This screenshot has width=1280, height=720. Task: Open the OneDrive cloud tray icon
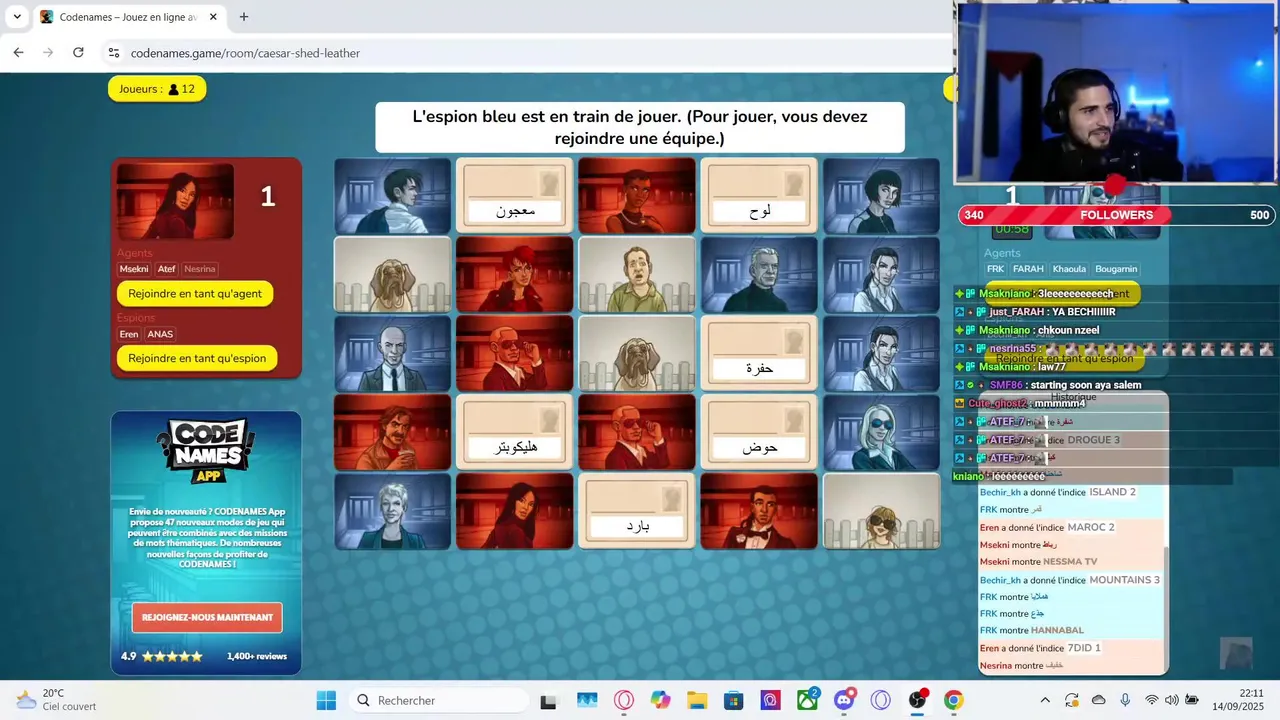click(x=1098, y=700)
